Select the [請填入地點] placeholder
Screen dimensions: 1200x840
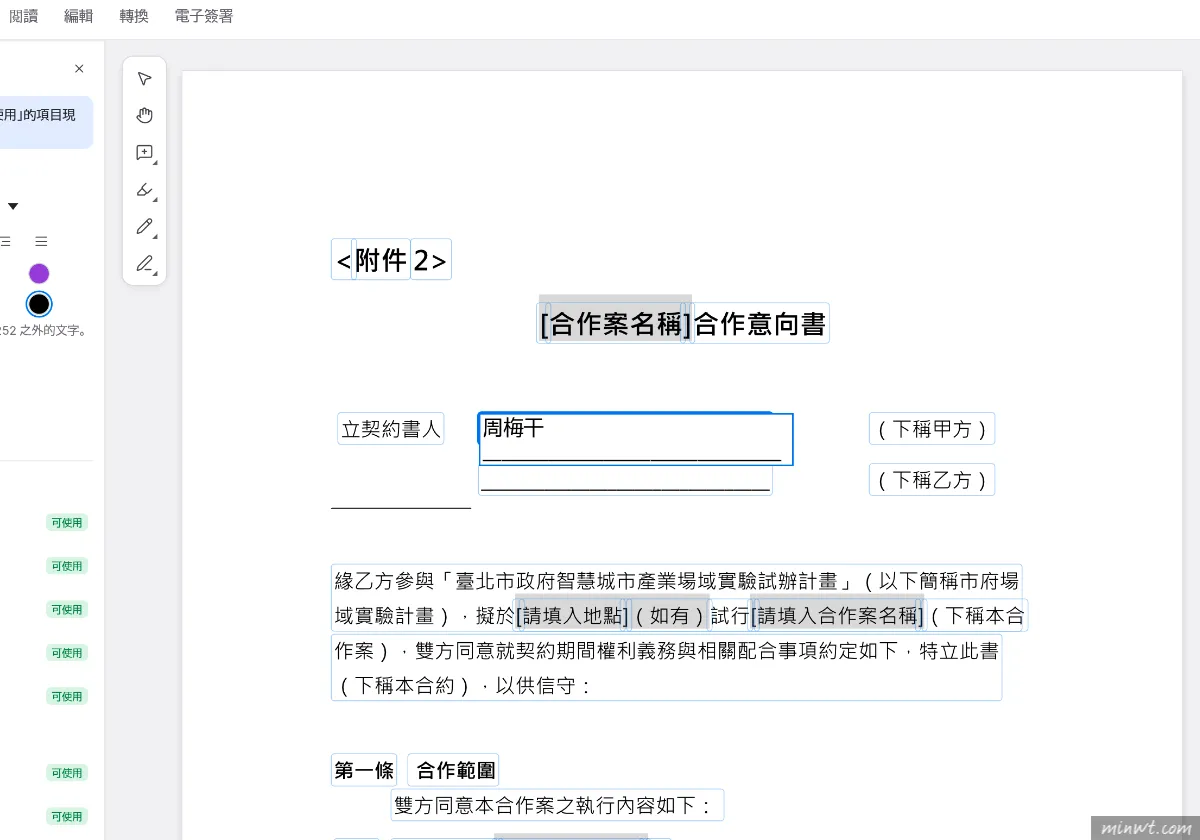pos(572,616)
